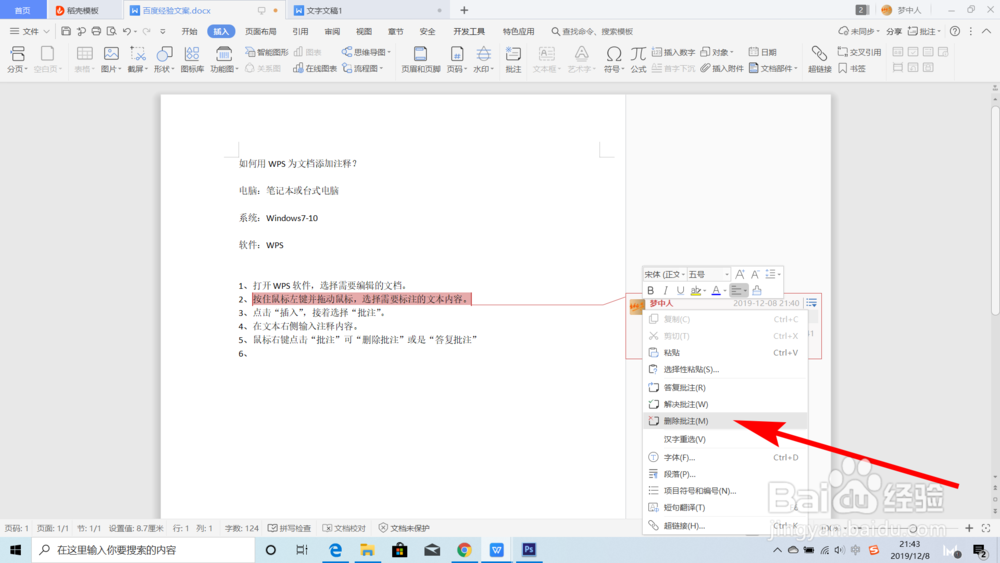Screen dimensions: 1000x563
Task: Select 删除批注(M) in context menu
Action: (725, 421)
